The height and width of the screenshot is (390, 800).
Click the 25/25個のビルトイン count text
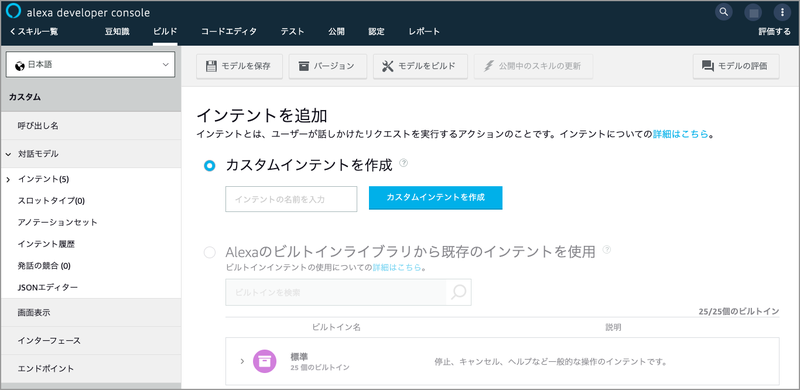coord(739,311)
